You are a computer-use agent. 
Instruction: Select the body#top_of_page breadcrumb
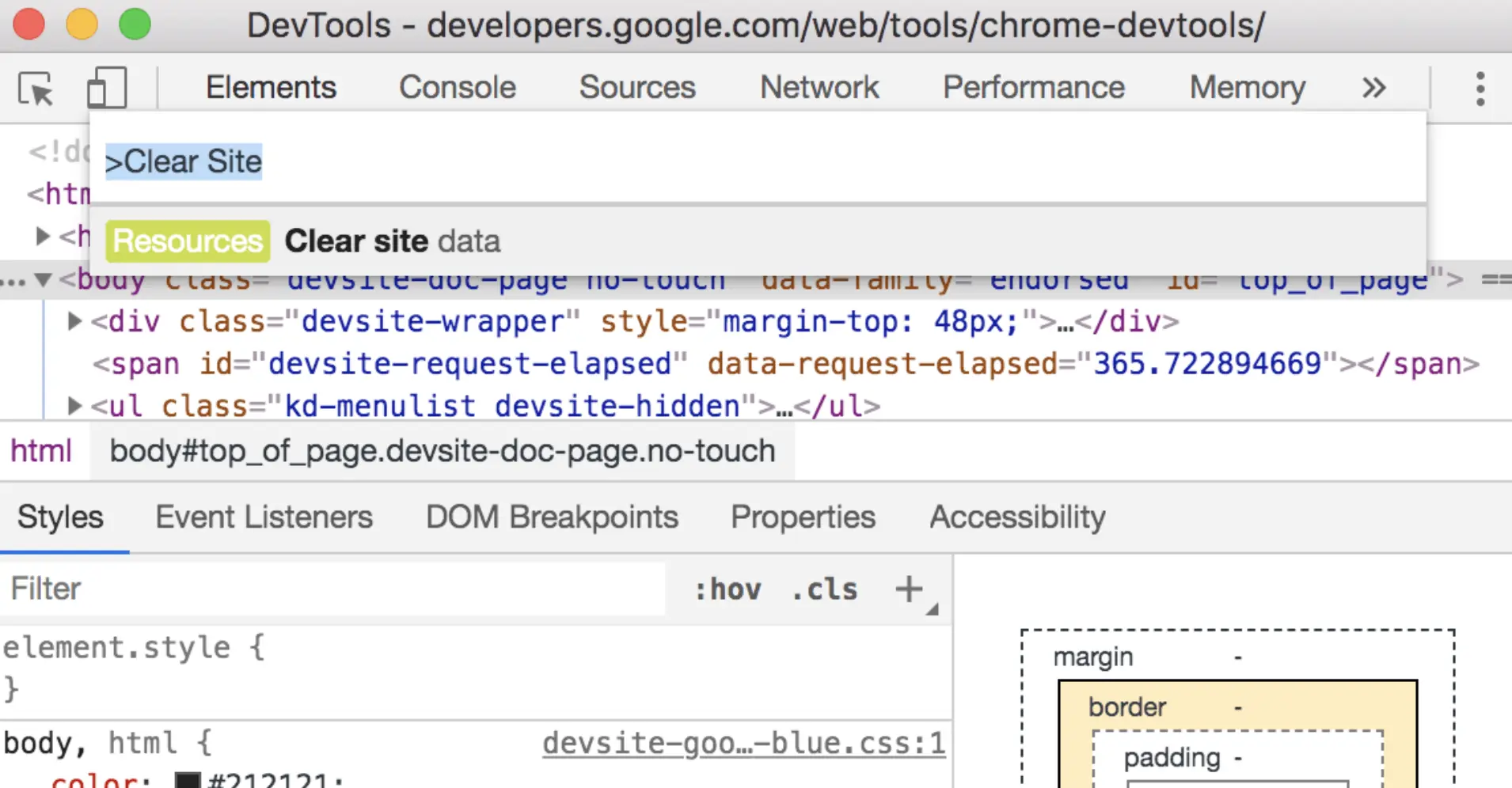tap(443, 451)
